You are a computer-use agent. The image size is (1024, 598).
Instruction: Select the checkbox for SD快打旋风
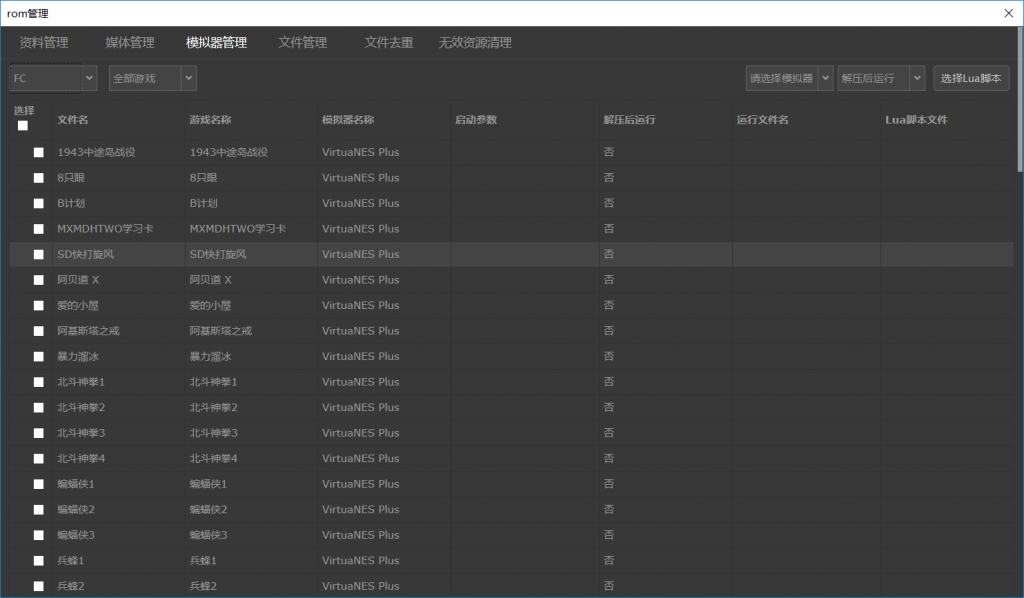point(39,255)
